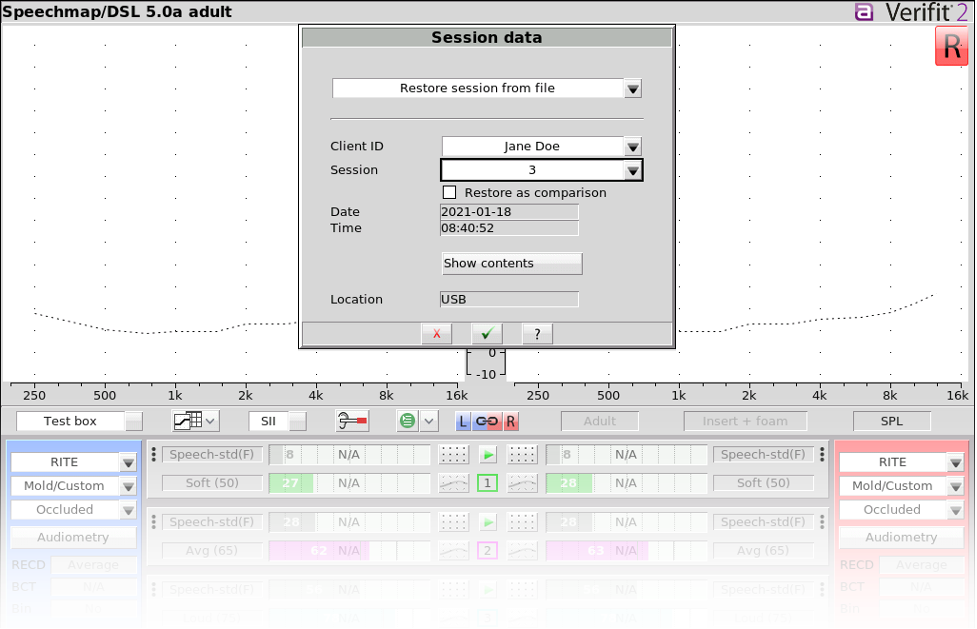
Task: Click the green circular list icon
Action: pos(407,421)
